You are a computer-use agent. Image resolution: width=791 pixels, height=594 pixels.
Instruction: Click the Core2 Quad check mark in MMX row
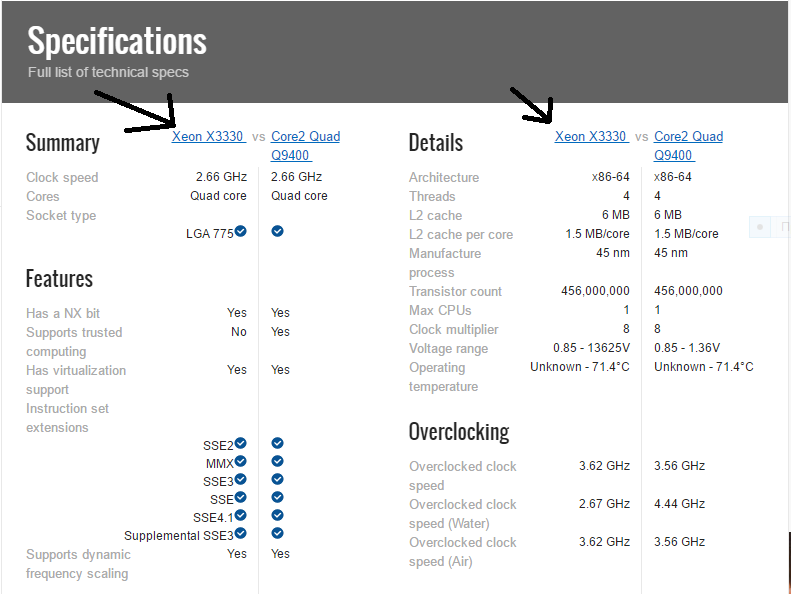point(277,461)
